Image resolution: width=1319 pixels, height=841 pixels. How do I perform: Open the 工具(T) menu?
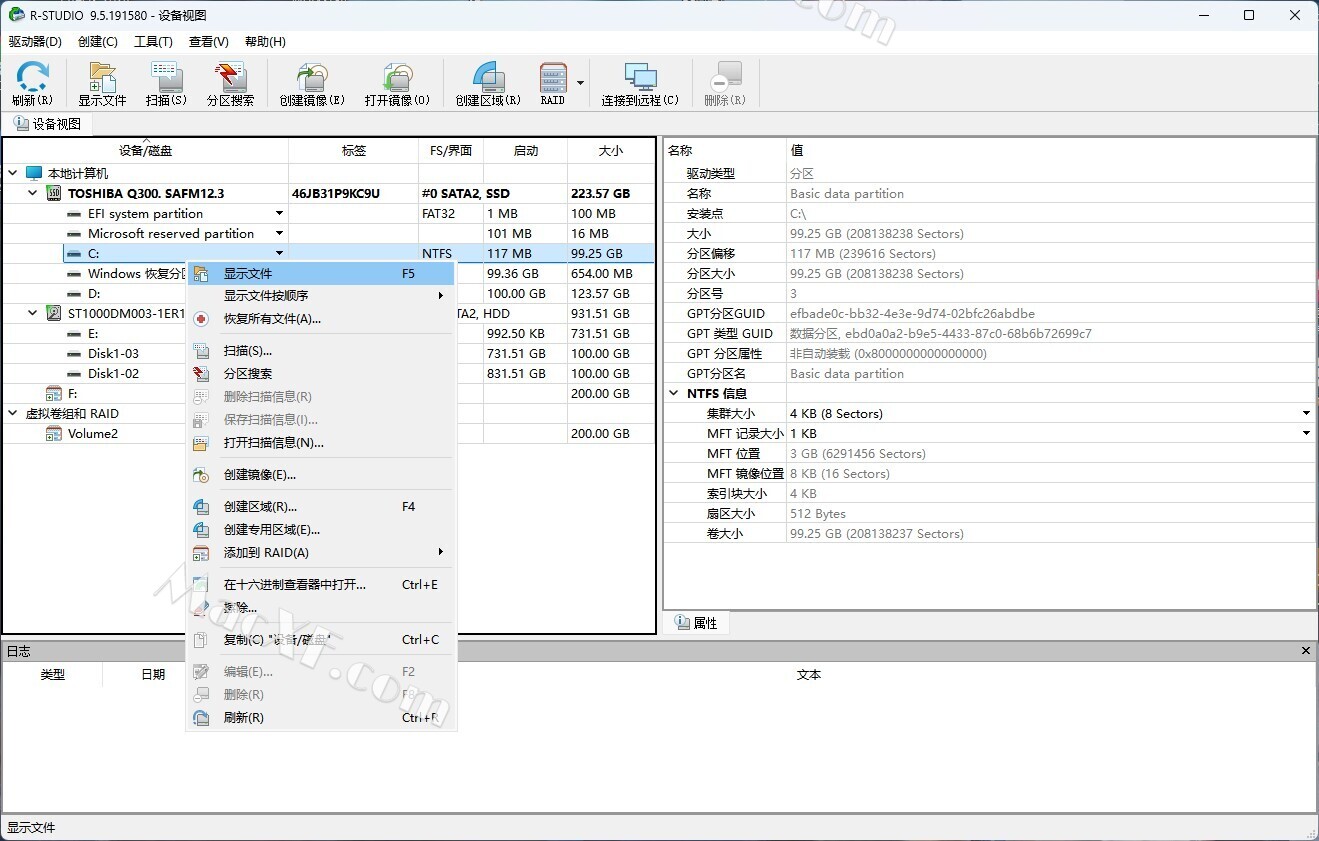click(x=153, y=41)
